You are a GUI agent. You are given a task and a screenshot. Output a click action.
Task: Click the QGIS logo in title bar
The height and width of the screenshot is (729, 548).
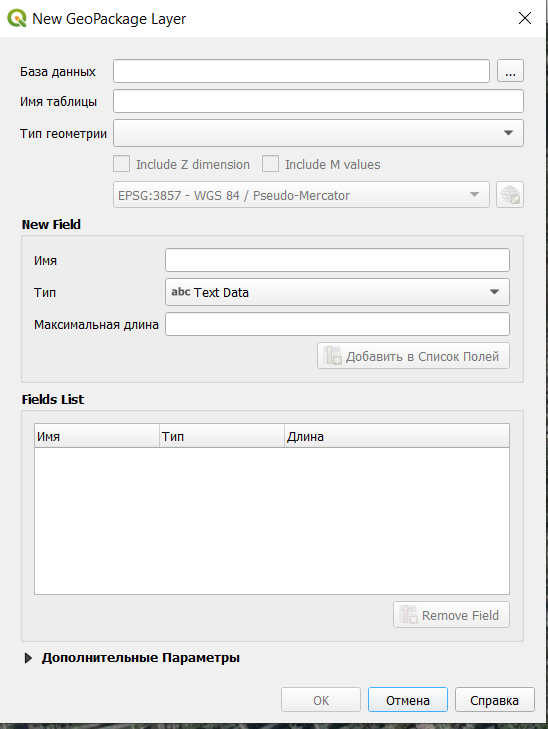point(17,19)
